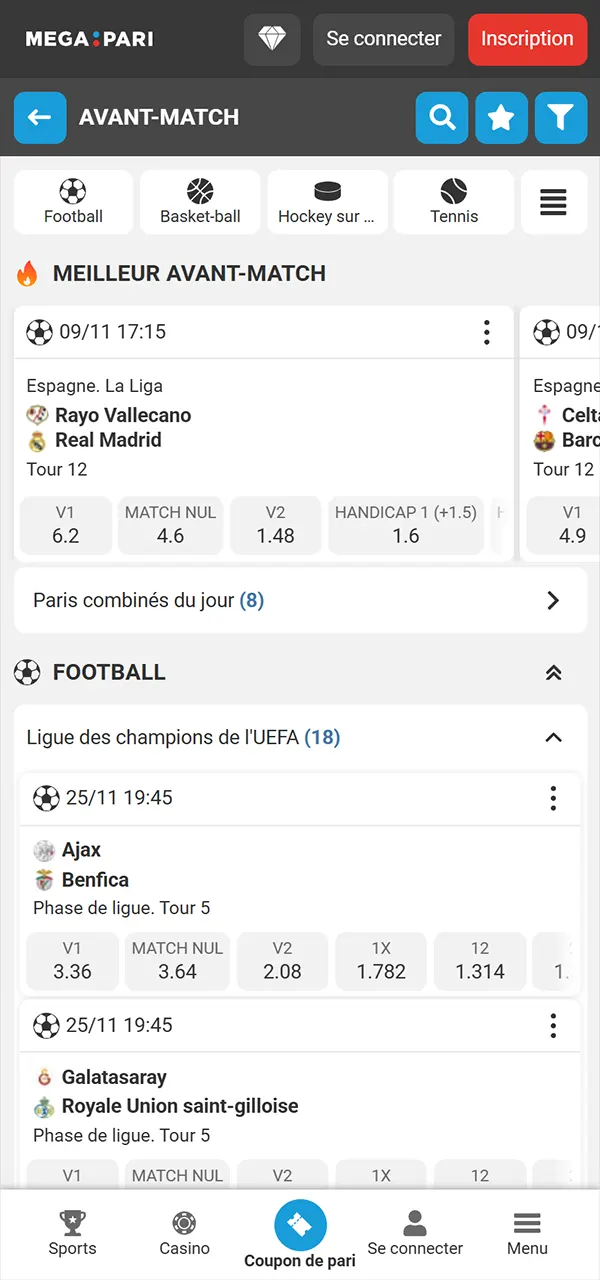Viewport: 600px width, 1280px height.
Task: Select the Basket-ball sport category
Action: (x=199, y=201)
